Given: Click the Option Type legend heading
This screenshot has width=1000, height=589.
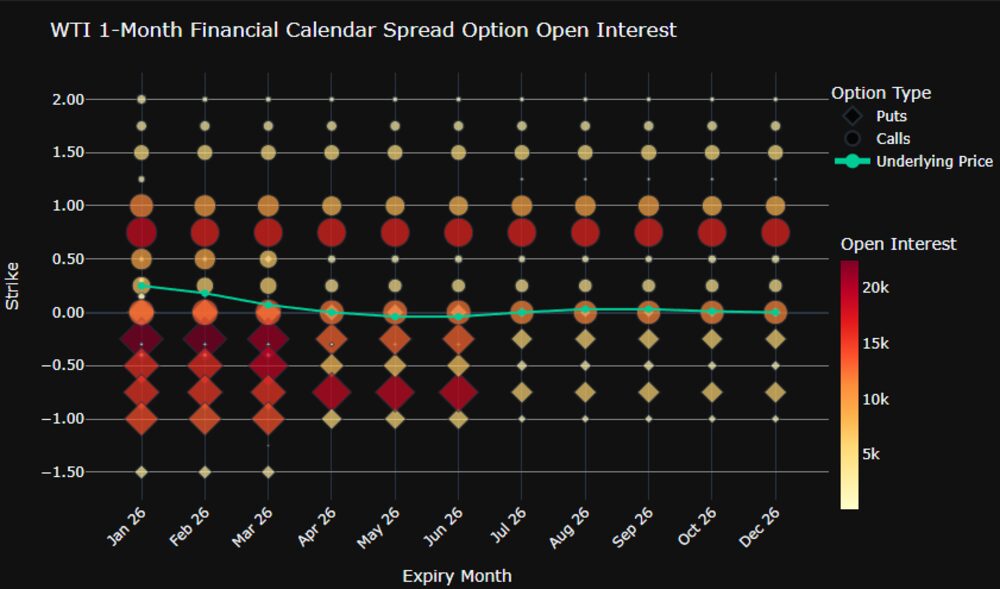Looking at the screenshot, I should click(881, 93).
